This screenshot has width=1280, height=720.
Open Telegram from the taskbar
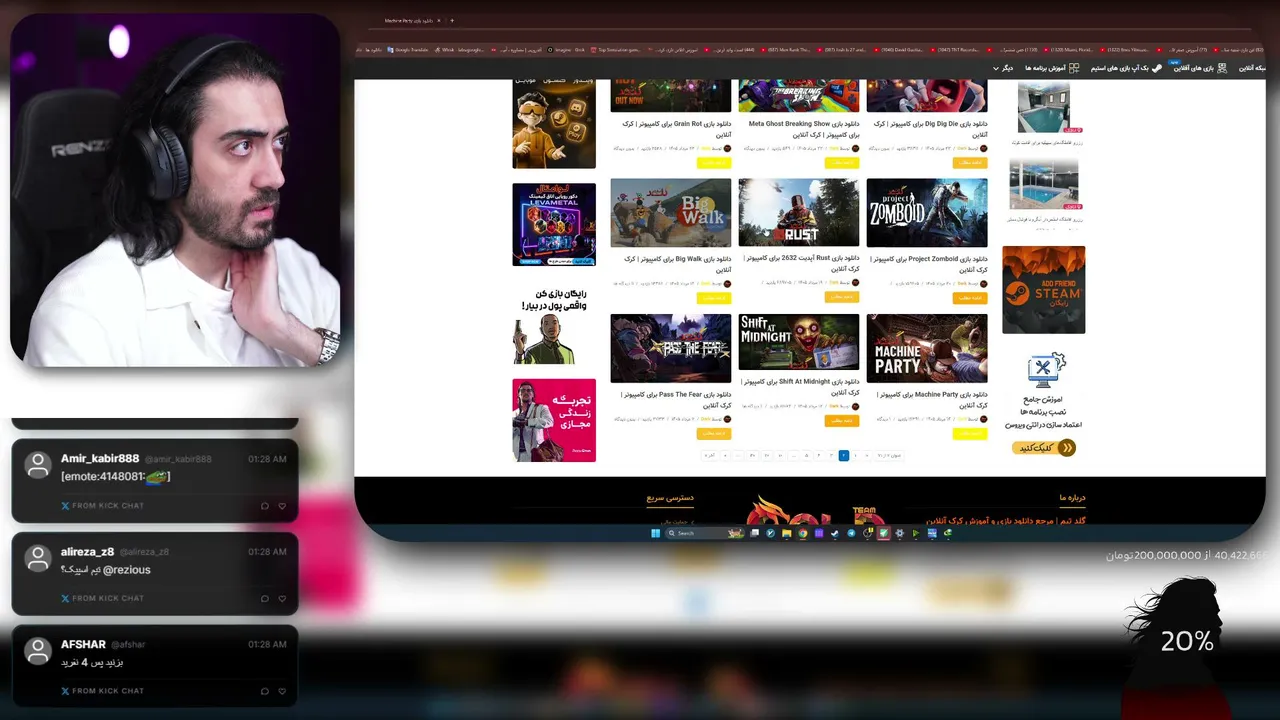point(851,533)
